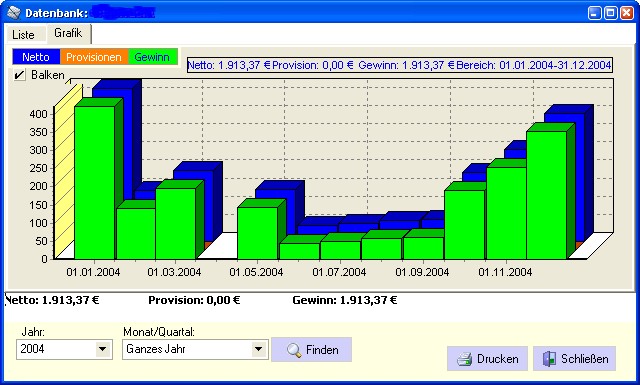Maximize the Datenbank window
The height and width of the screenshot is (385, 640).
click(x=611, y=13)
